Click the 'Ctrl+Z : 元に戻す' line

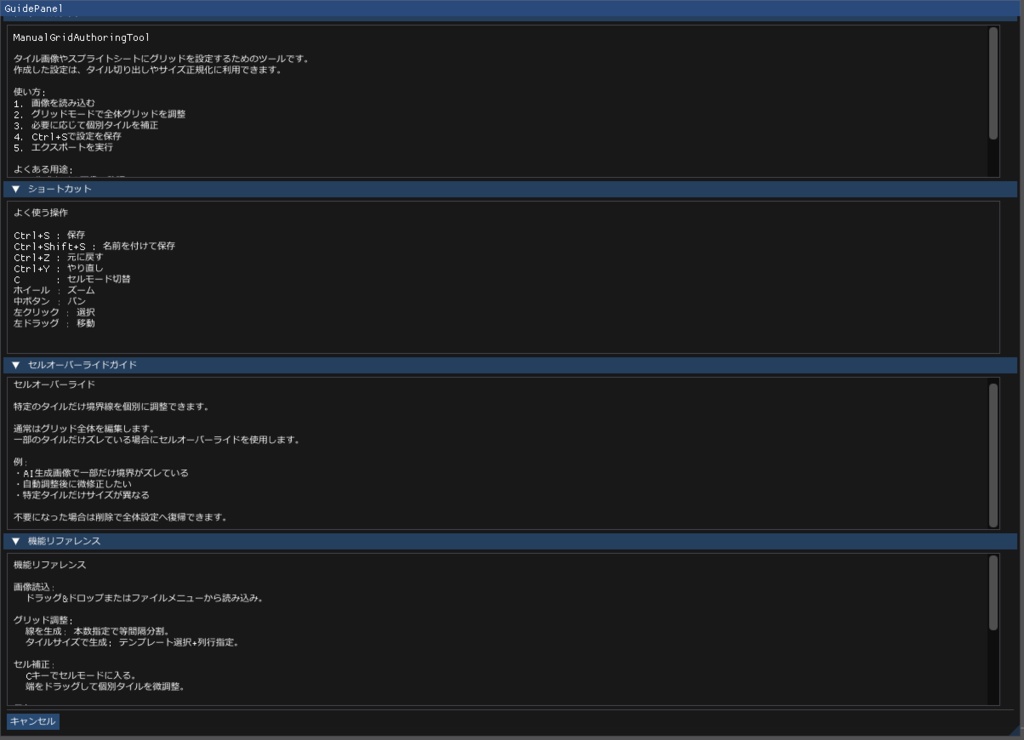(58, 257)
